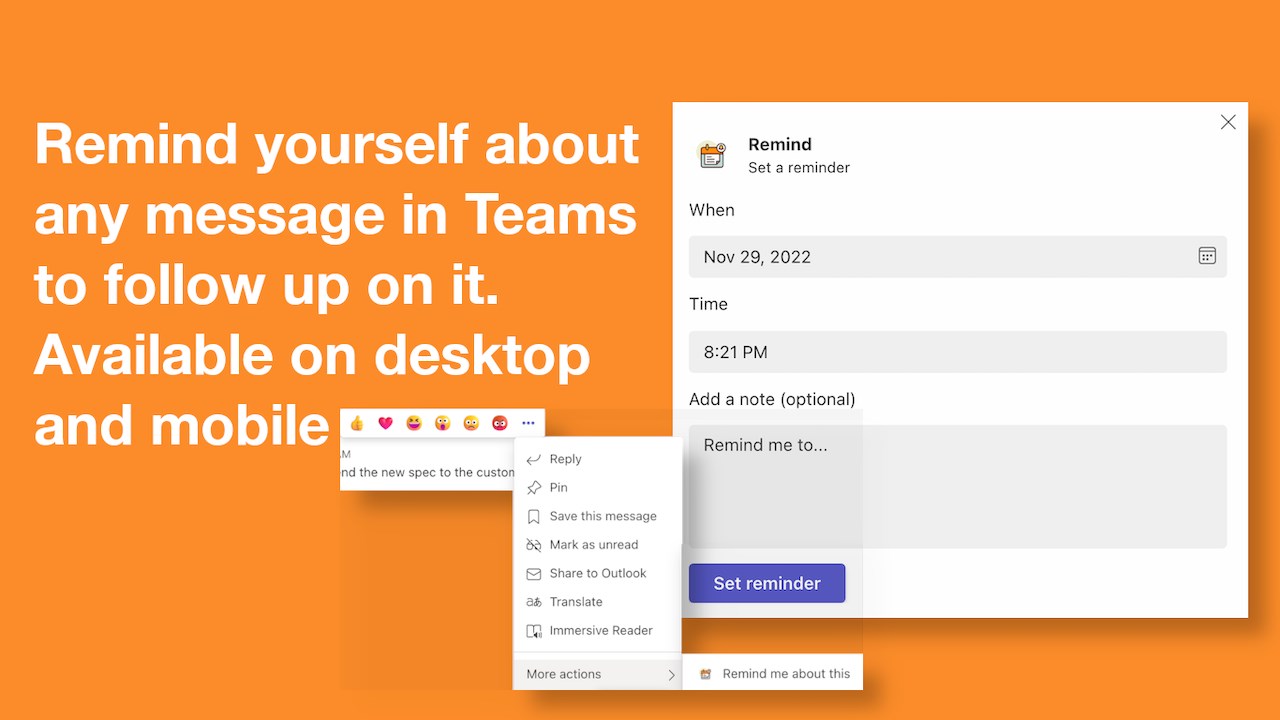Click the Immersive Reader icon

[534, 631]
